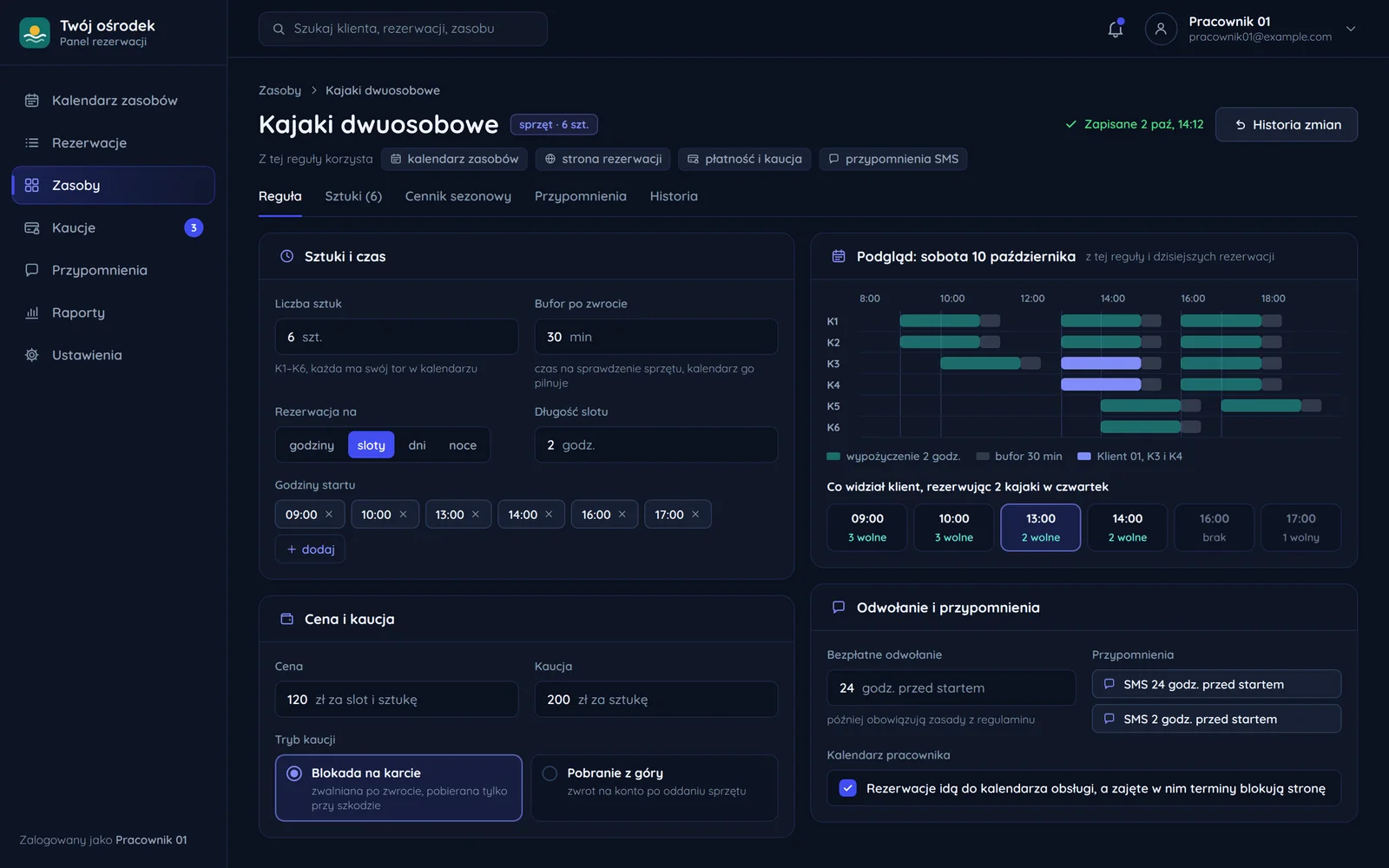Remove the 14:00 start time

[549, 515]
